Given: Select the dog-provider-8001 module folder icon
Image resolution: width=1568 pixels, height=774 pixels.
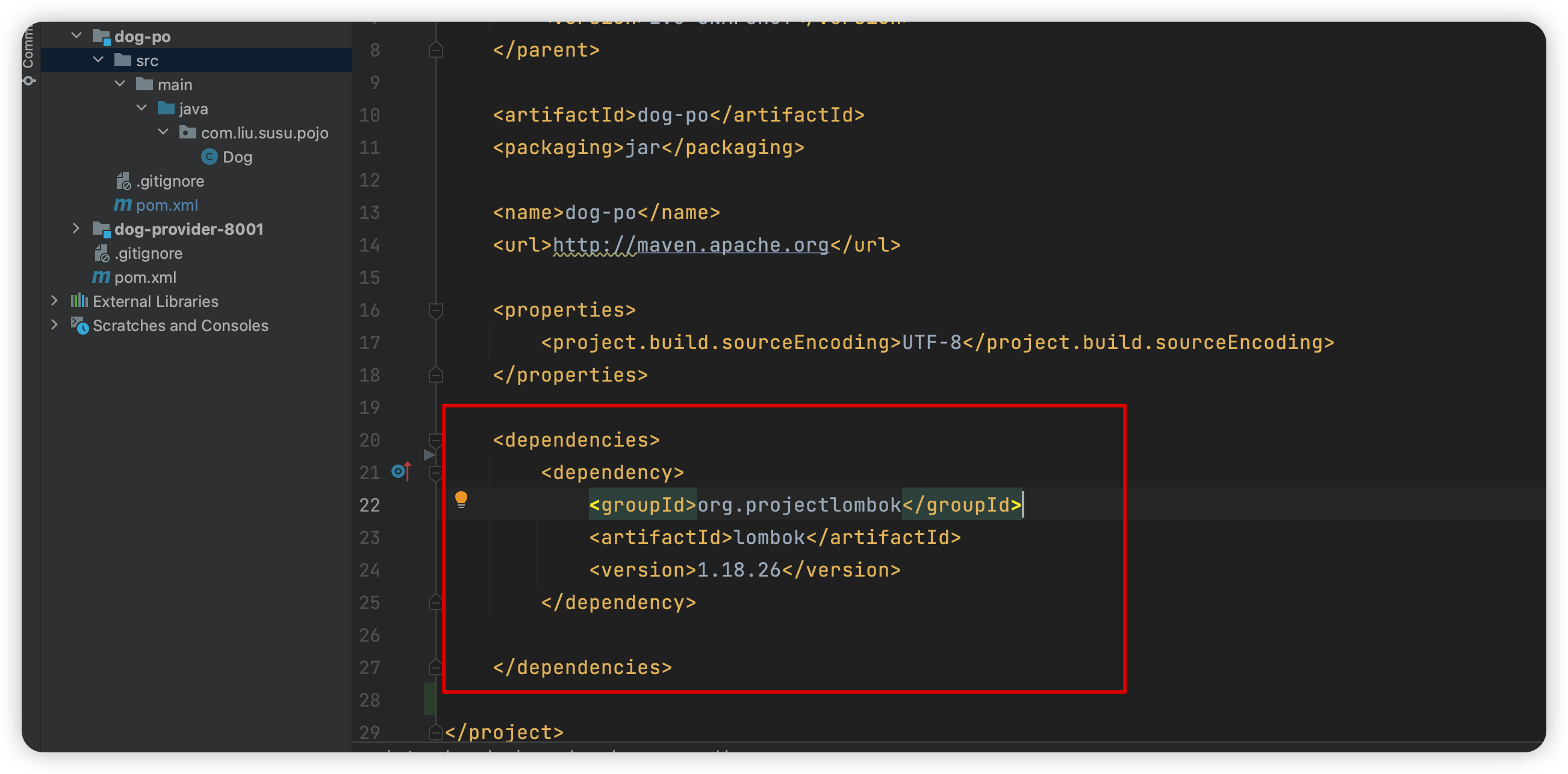Looking at the screenshot, I should tap(101, 229).
